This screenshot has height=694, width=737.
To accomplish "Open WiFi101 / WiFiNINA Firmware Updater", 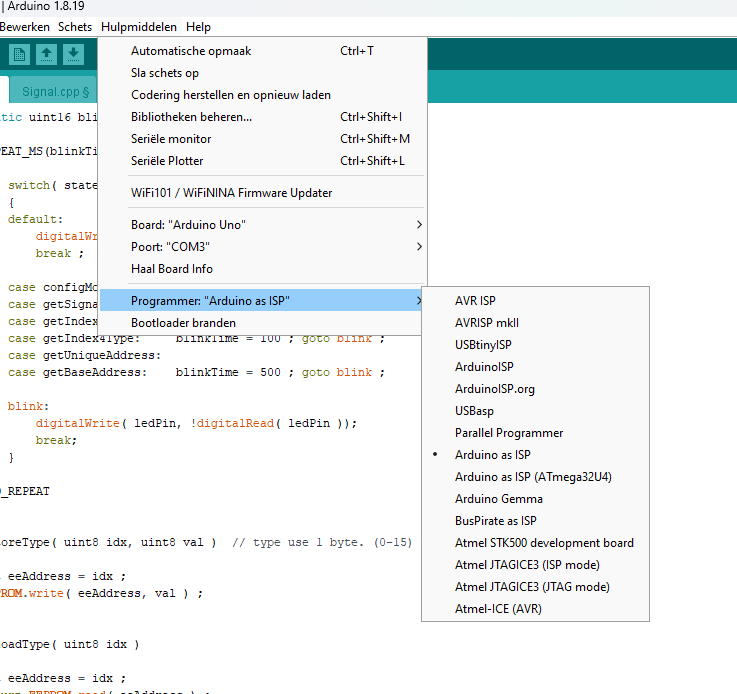I will click(231, 193).
